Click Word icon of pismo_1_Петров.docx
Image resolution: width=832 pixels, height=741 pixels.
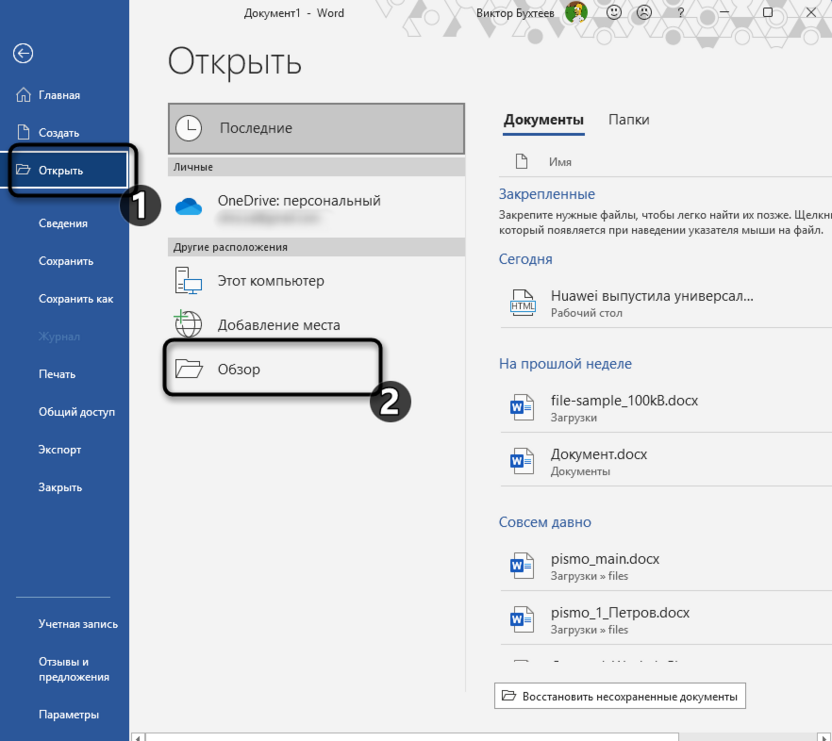pos(522,619)
